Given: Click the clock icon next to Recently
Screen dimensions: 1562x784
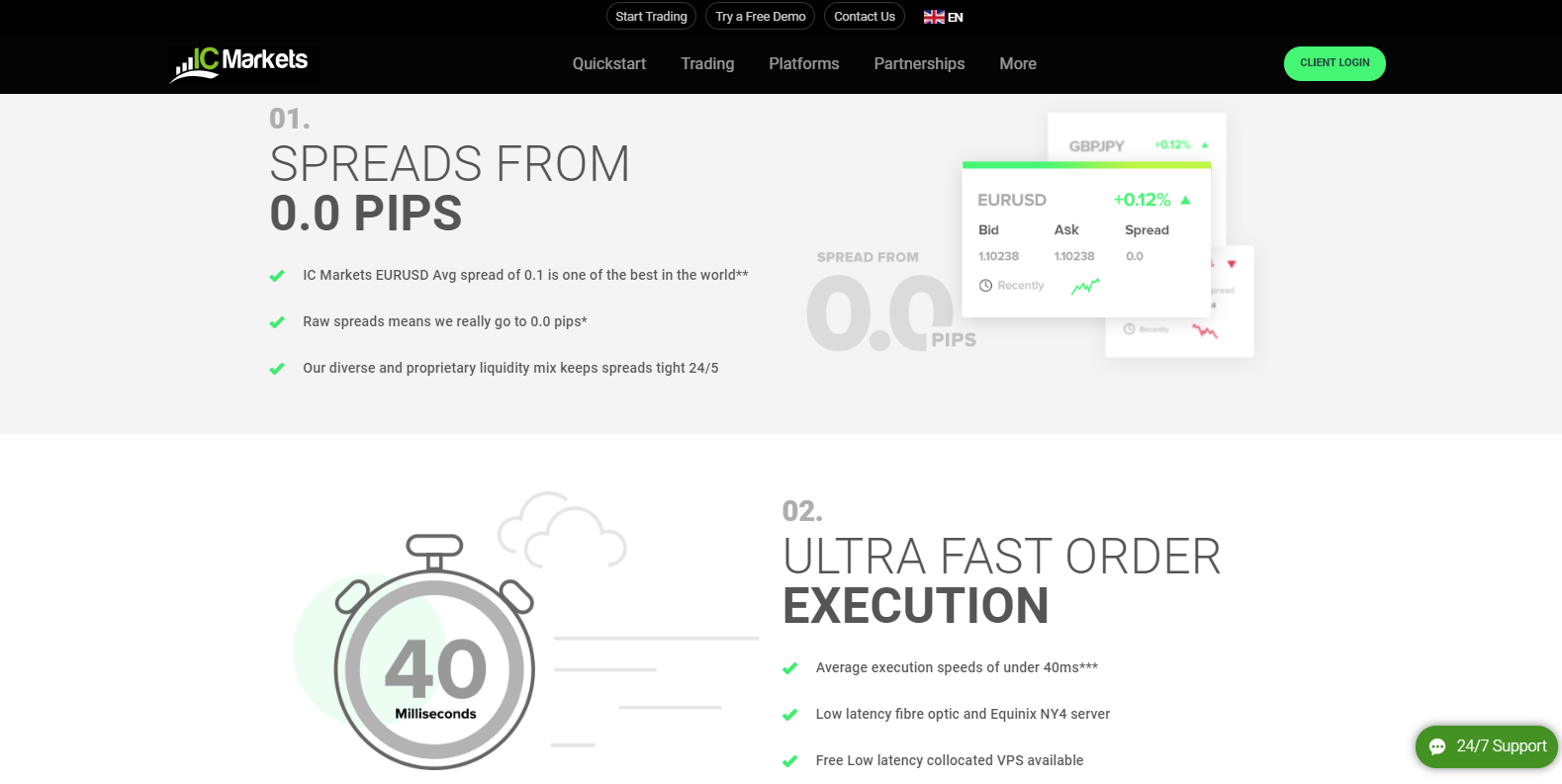Looking at the screenshot, I should click(x=985, y=286).
